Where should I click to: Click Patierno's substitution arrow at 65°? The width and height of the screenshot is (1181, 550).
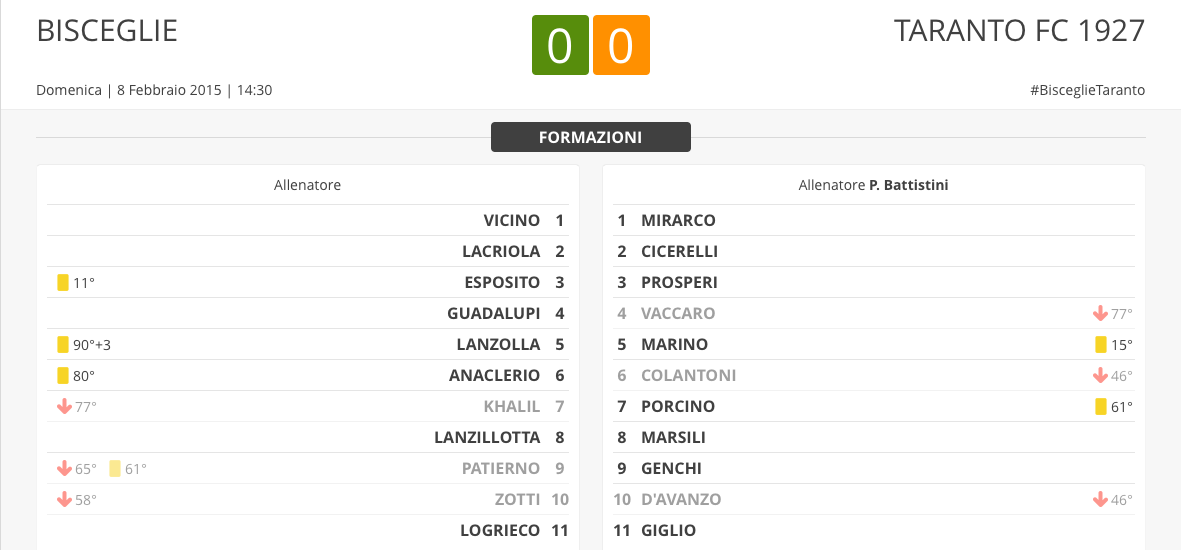pos(65,469)
